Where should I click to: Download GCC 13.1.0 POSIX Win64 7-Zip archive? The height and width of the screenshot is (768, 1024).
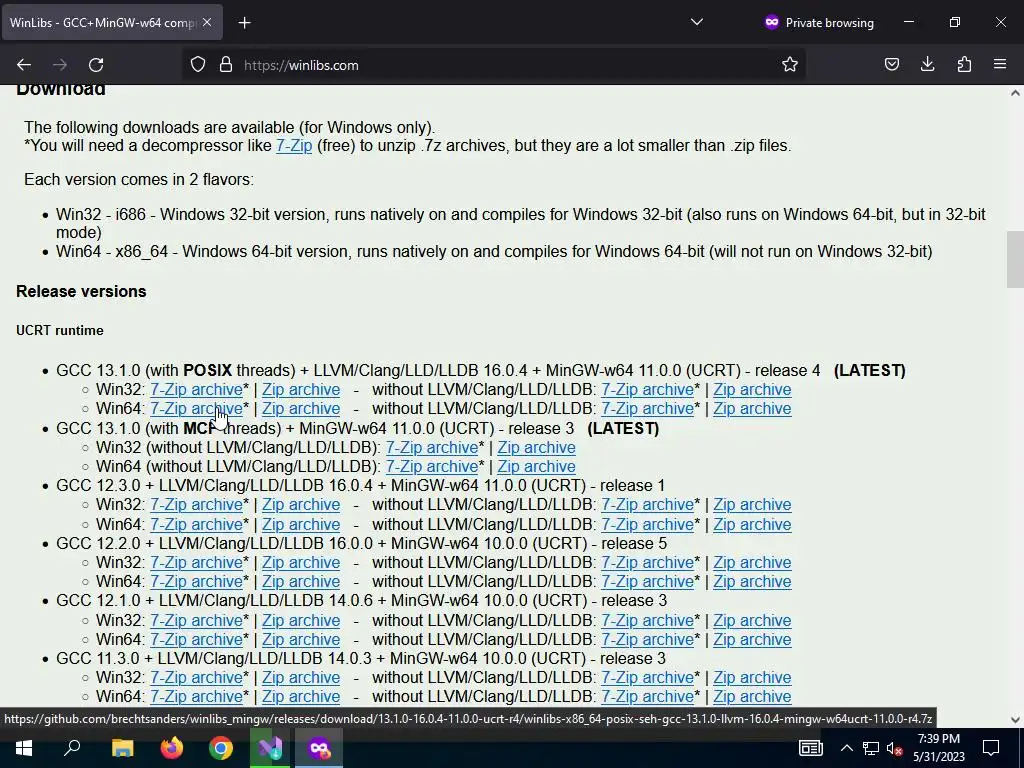[x=197, y=409]
